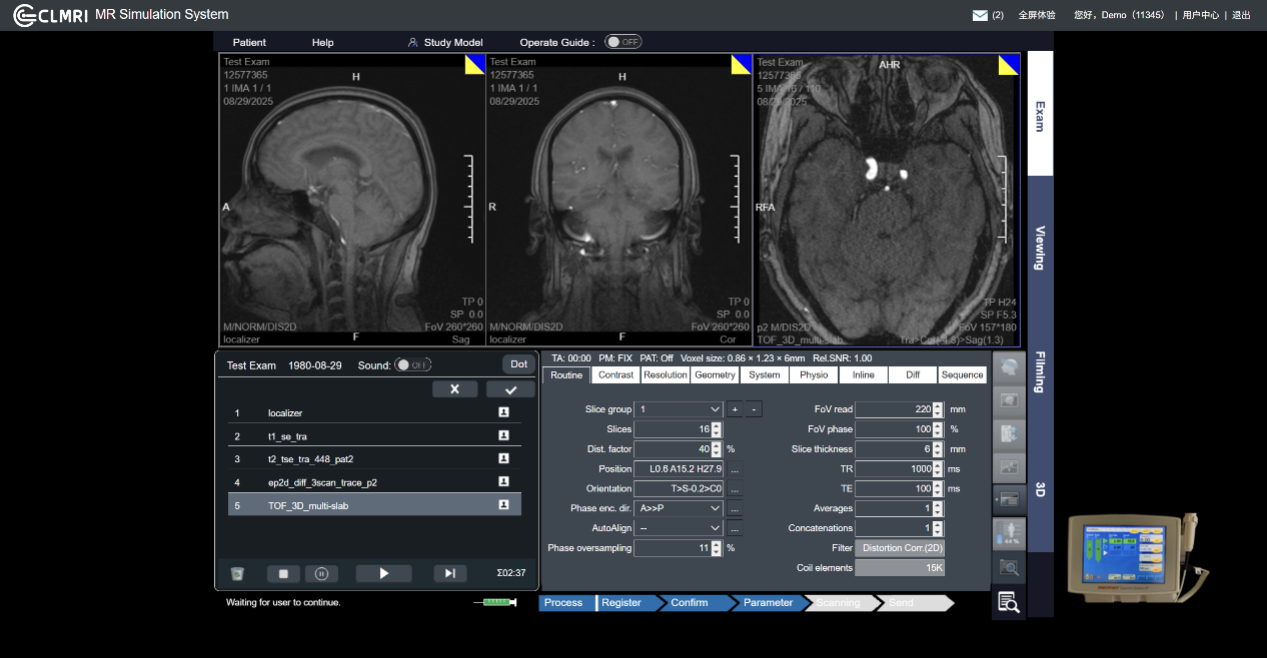The height and width of the screenshot is (658, 1267).
Task: Click the Dot button
Action: (x=518, y=364)
